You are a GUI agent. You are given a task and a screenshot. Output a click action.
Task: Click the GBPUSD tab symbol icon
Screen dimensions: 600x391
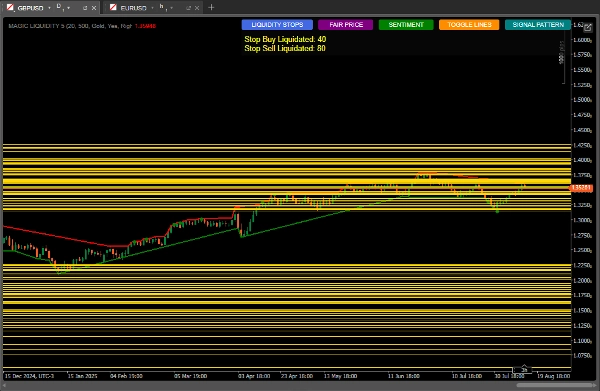[10, 7]
